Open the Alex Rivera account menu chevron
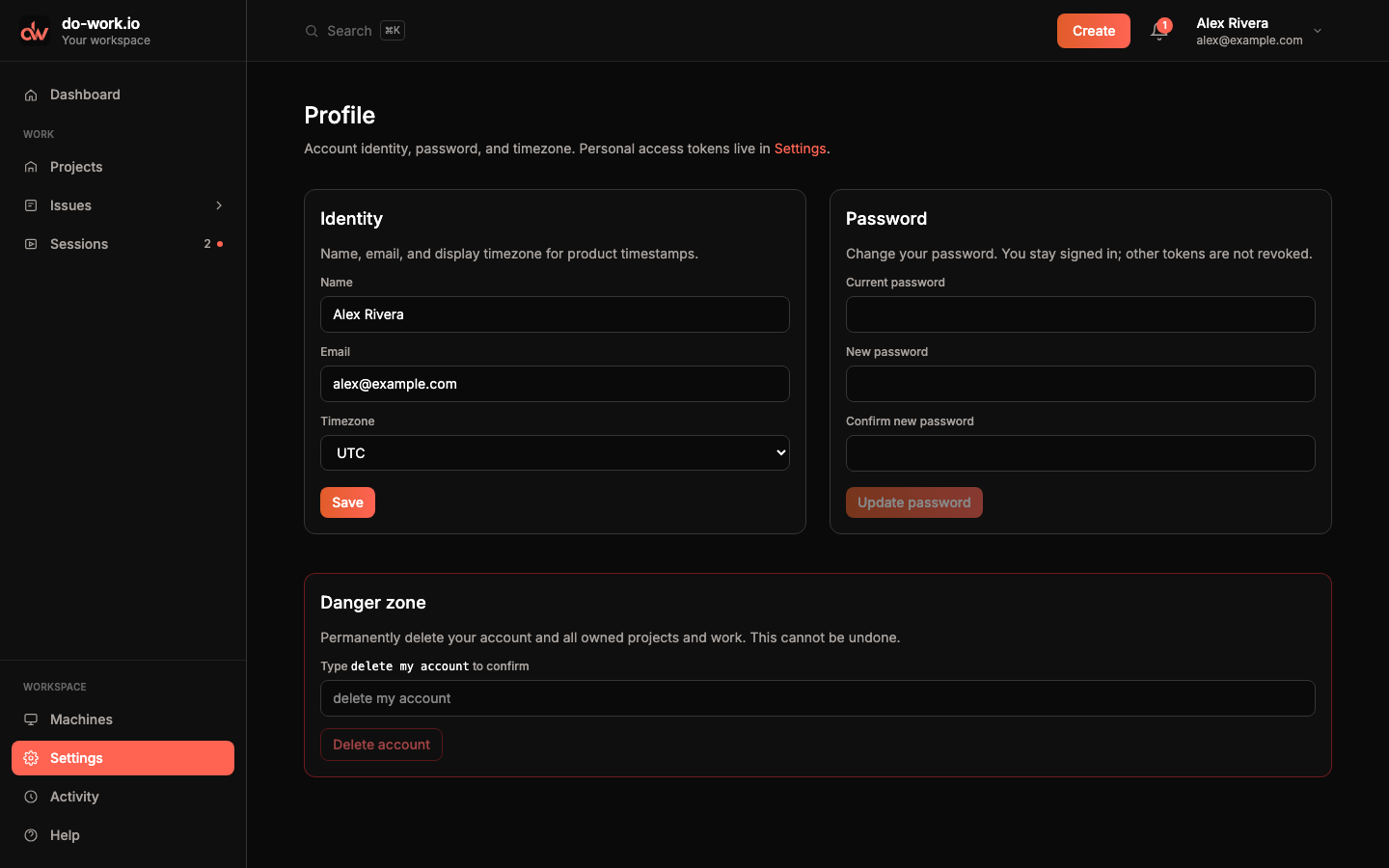The height and width of the screenshot is (868, 1389). pyautogui.click(x=1318, y=31)
